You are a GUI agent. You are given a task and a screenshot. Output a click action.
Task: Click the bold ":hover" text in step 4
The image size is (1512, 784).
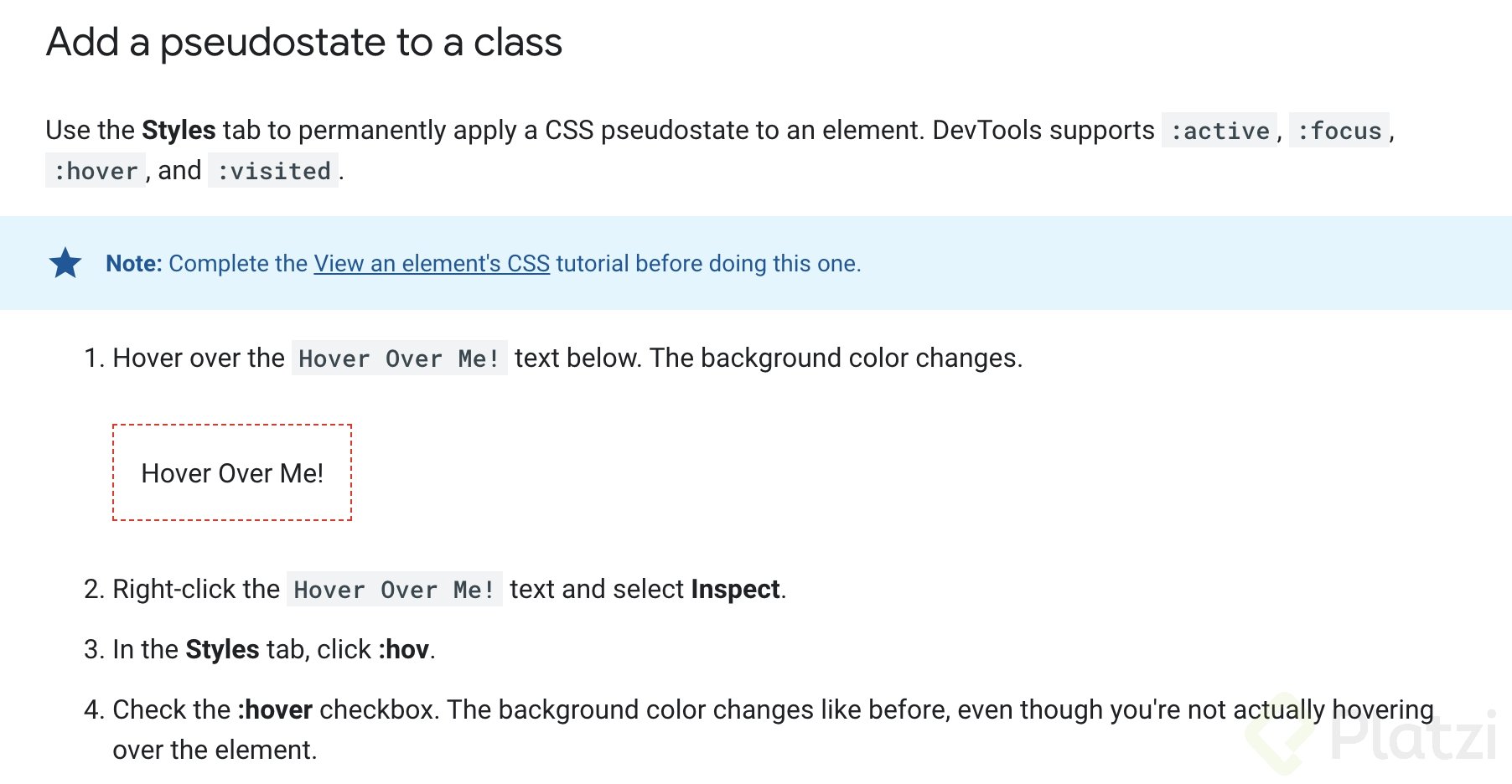pyautogui.click(x=275, y=710)
